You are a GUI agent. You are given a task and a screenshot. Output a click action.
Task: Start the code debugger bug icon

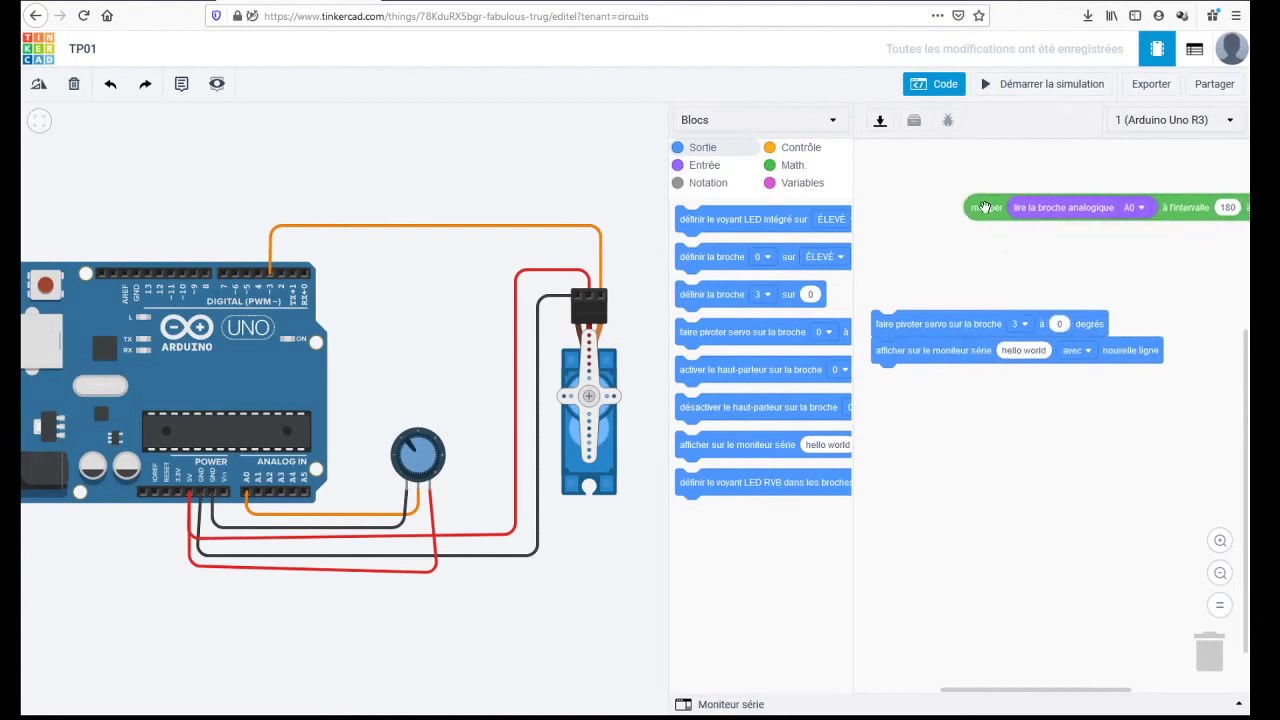(948, 120)
